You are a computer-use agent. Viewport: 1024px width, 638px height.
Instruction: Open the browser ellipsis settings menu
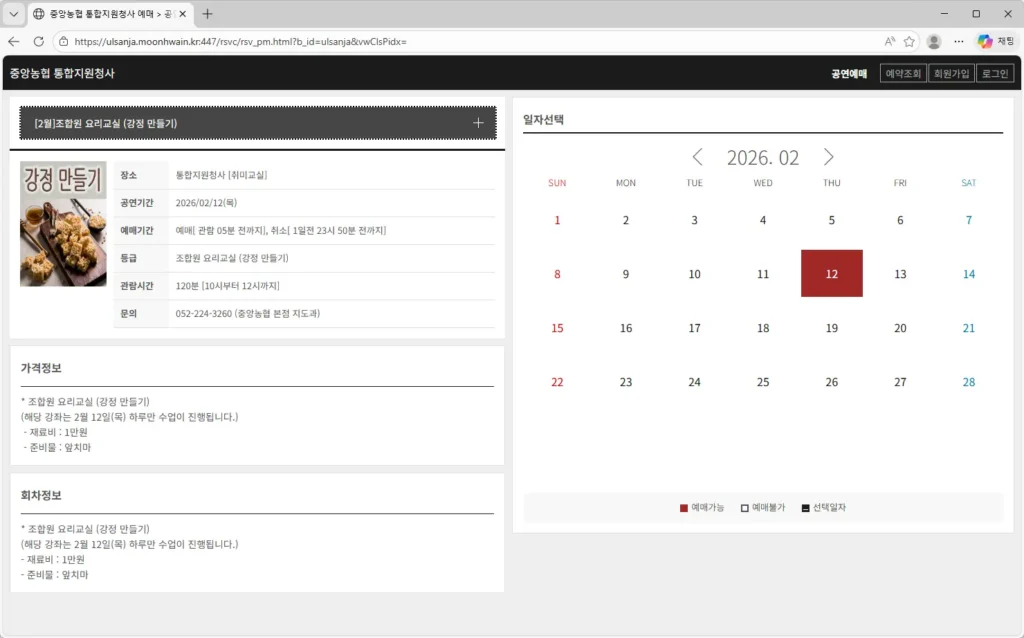coord(958,42)
